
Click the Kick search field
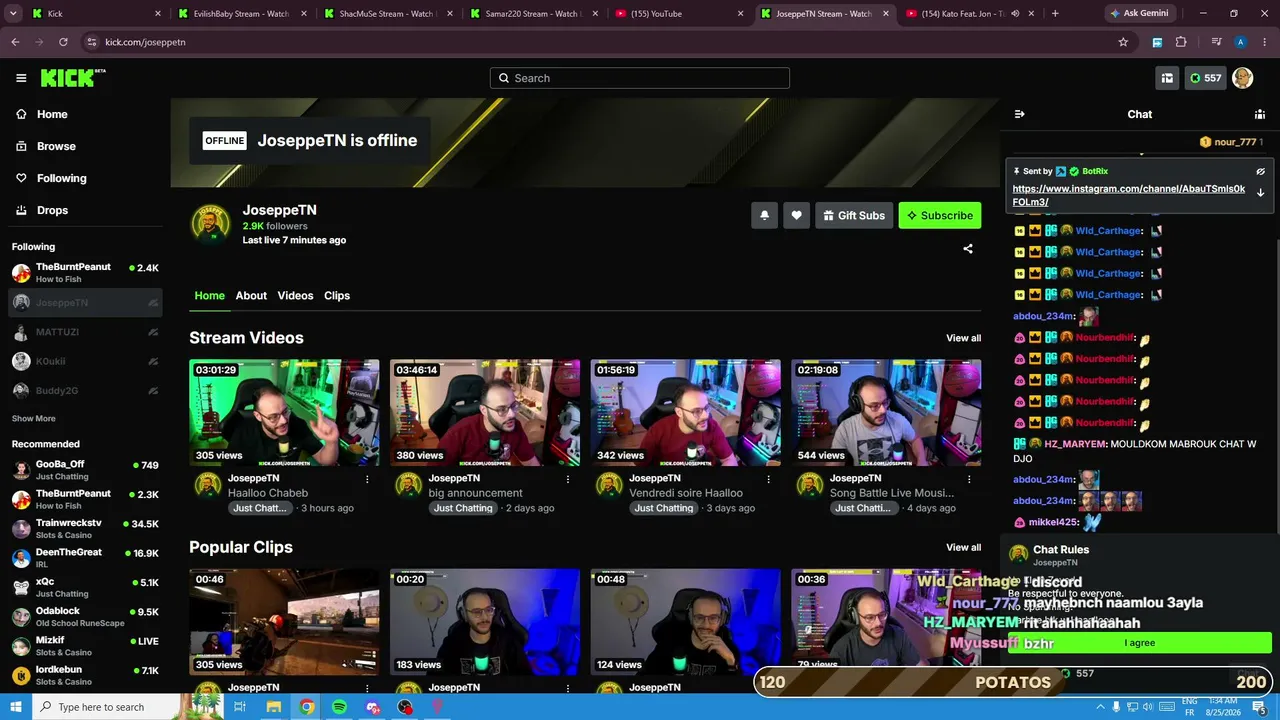(640, 78)
